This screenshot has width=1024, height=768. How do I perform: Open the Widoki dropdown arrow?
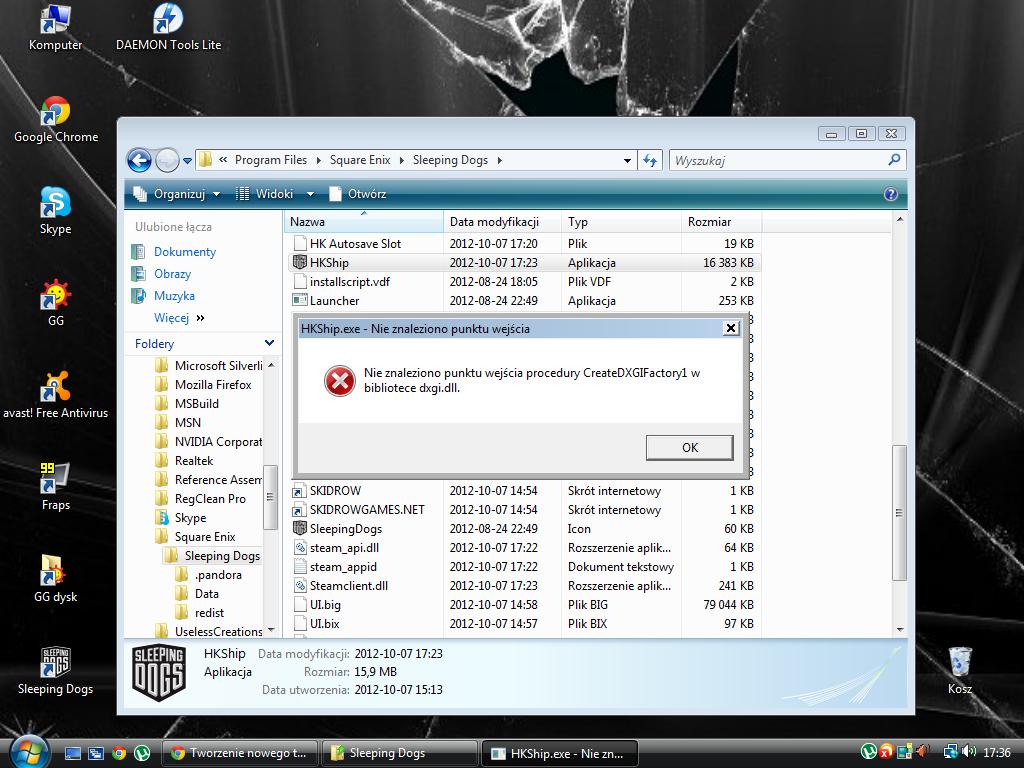(310, 194)
